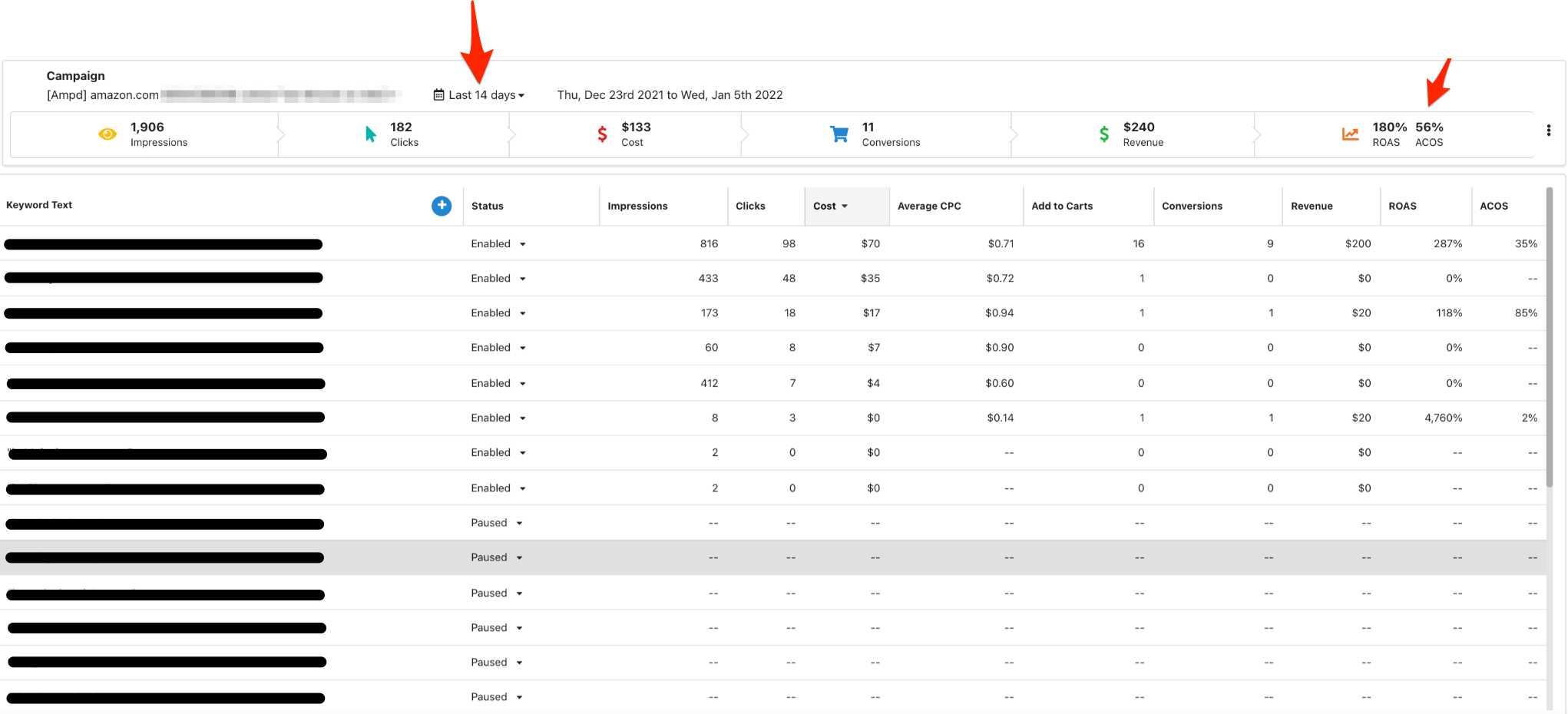
Task: Click the 180% ROAS summary value
Action: click(x=1390, y=127)
